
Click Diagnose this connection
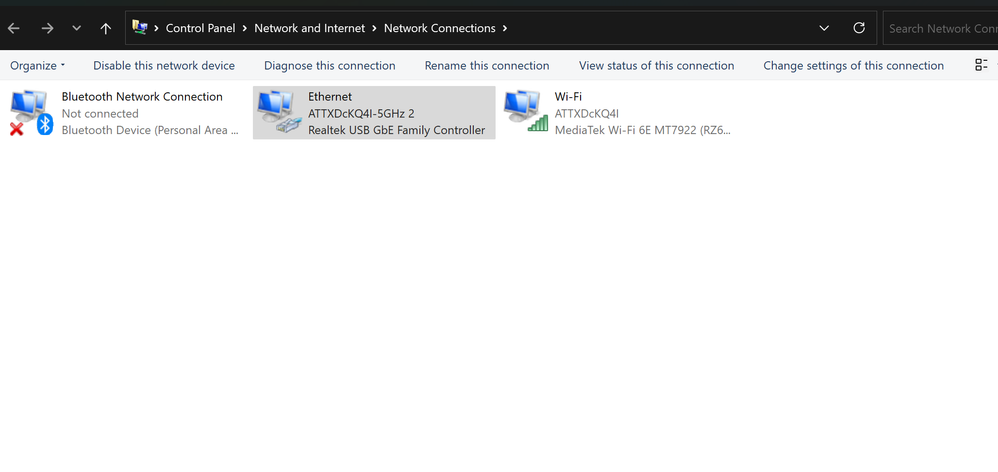(x=330, y=66)
